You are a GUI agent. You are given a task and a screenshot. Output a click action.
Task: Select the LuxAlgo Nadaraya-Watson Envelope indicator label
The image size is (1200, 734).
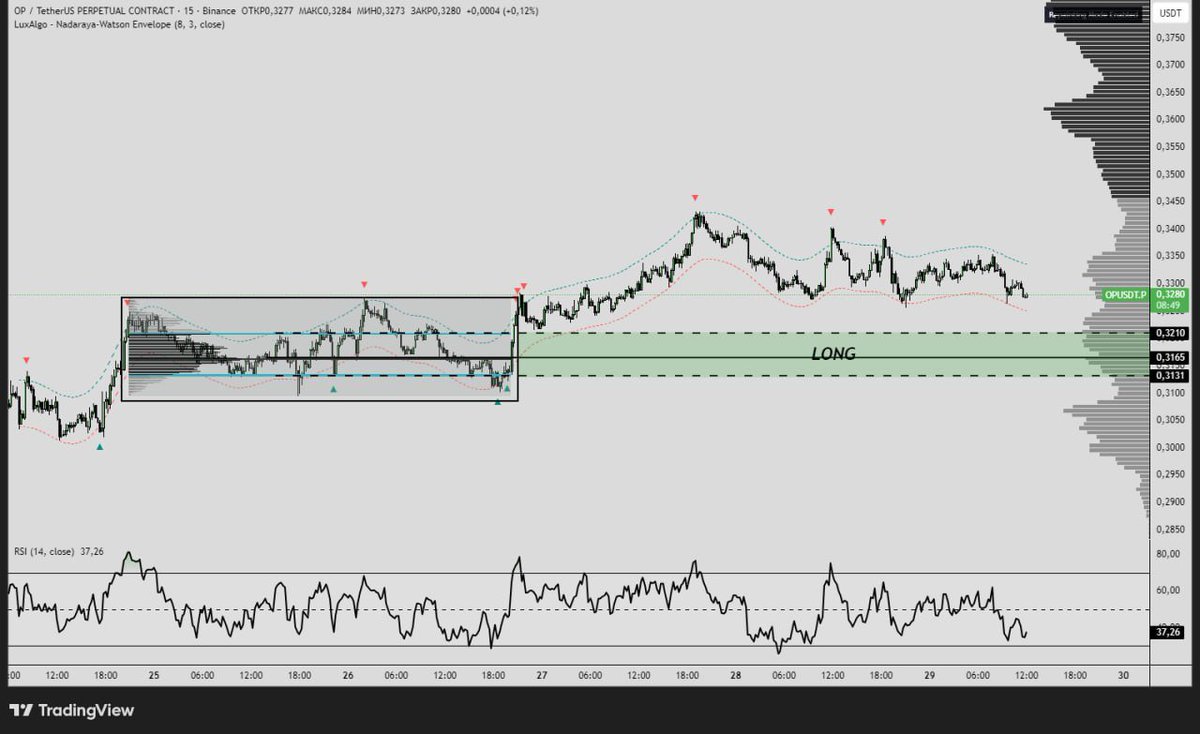tap(118, 24)
